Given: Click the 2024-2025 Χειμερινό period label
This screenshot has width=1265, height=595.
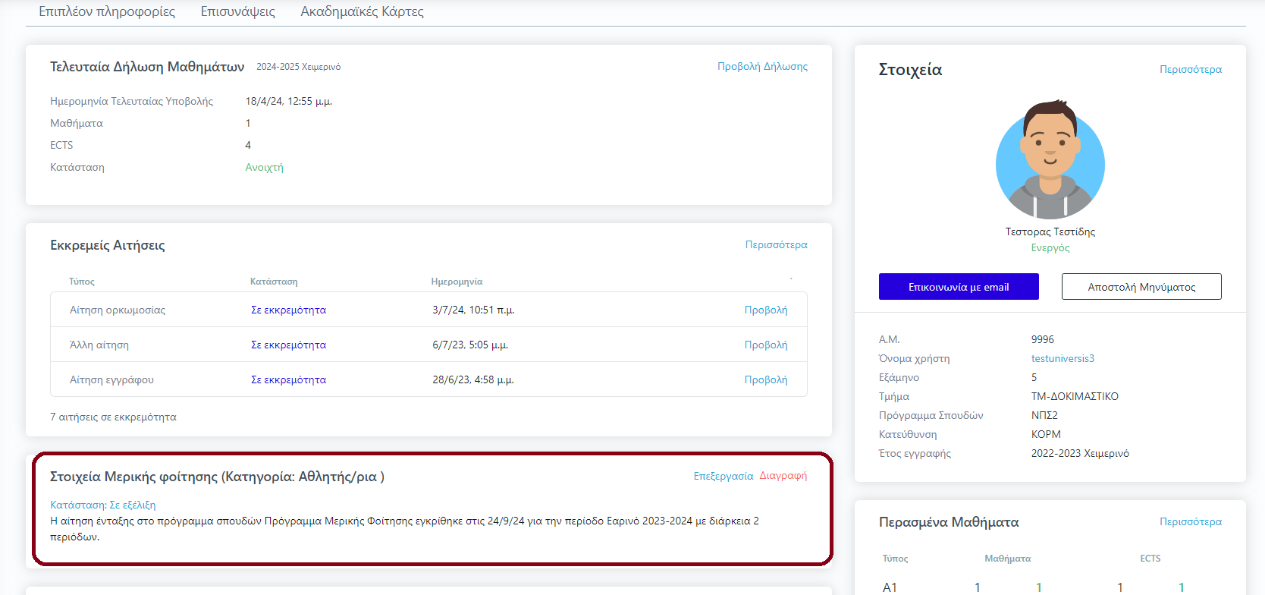Looking at the screenshot, I should (x=299, y=68).
